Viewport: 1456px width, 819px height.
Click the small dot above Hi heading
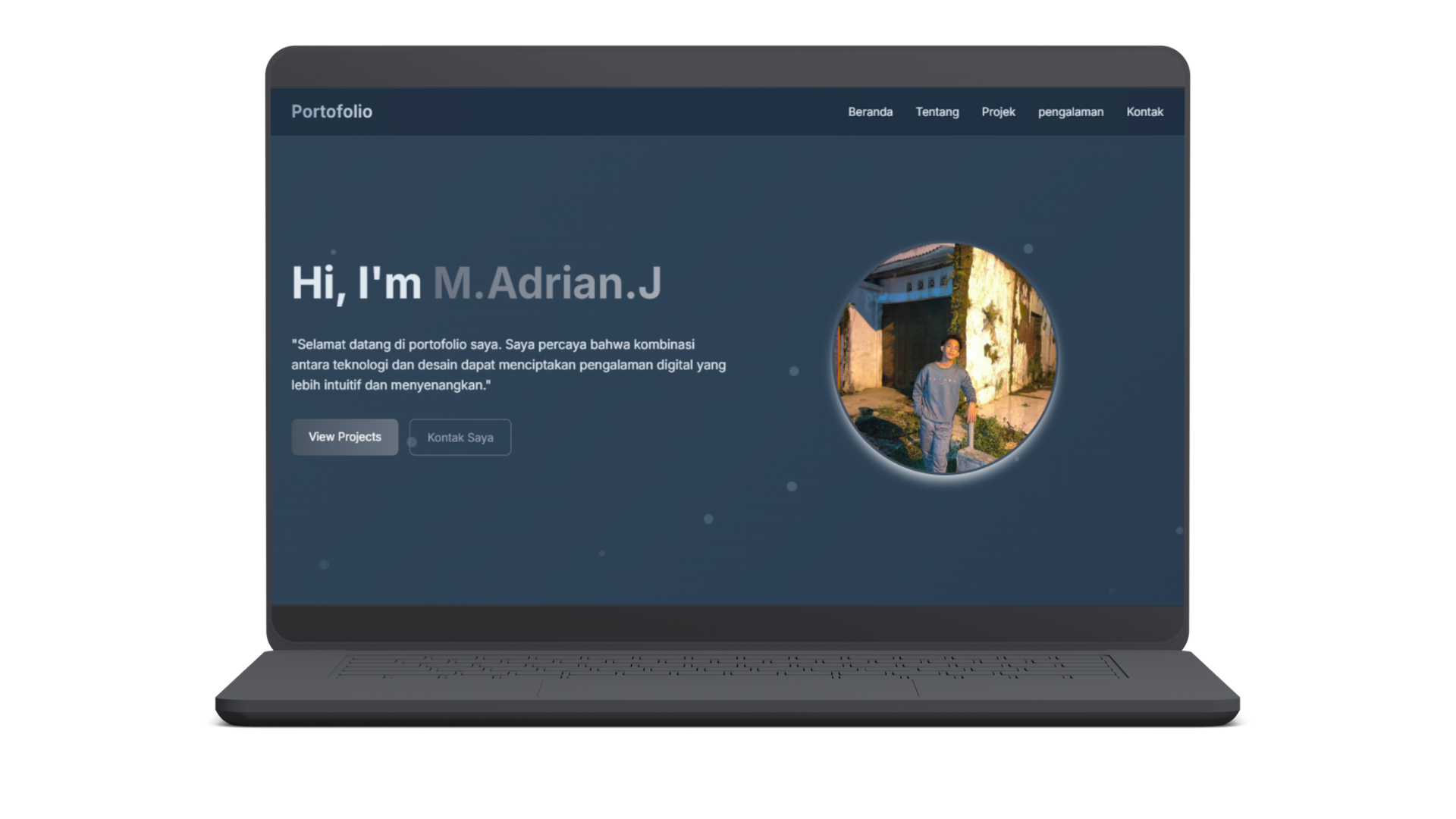(x=333, y=252)
